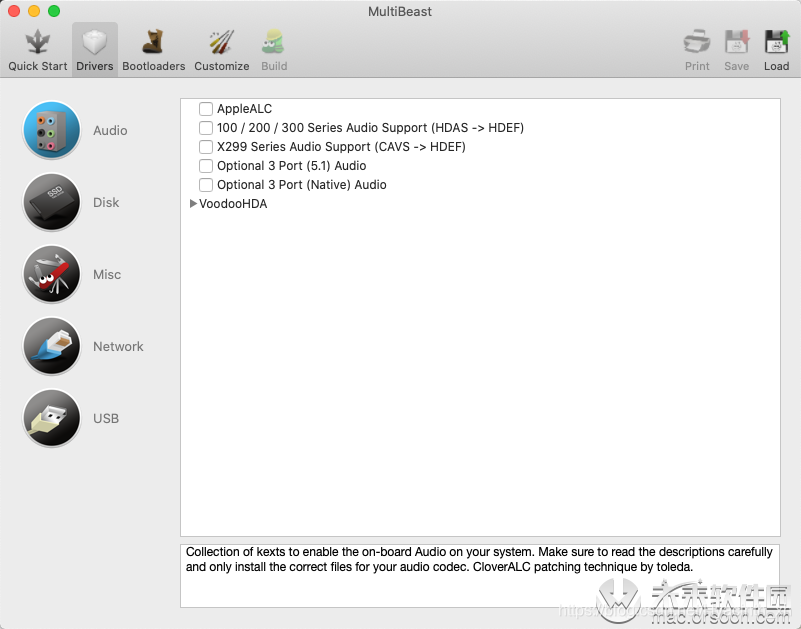Image resolution: width=801 pixels, height=629 pixels.
Task: Expand the VoodooHDA disclosure triangle
Action: pyautogui.click(x=193, y=203)
